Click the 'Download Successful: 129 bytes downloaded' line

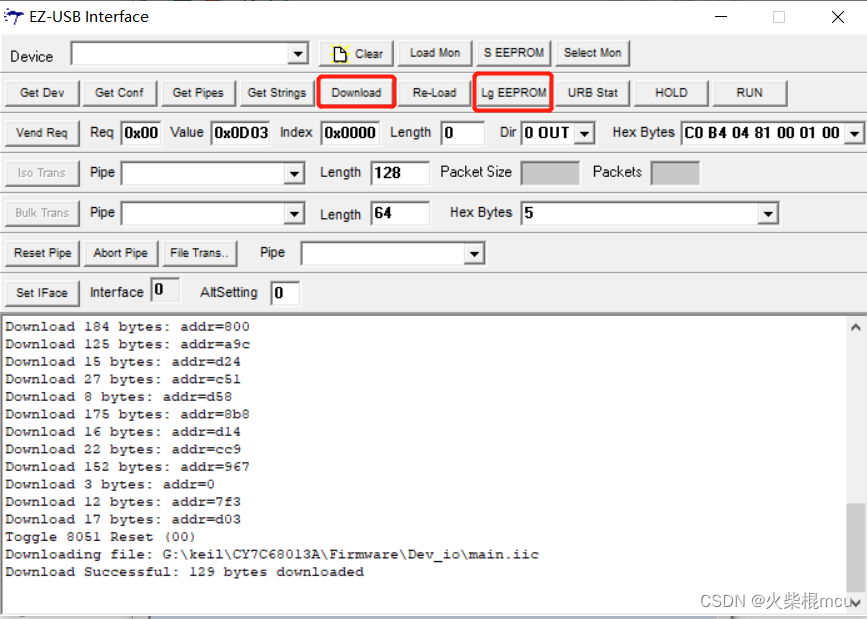click(x=185, y=572)
